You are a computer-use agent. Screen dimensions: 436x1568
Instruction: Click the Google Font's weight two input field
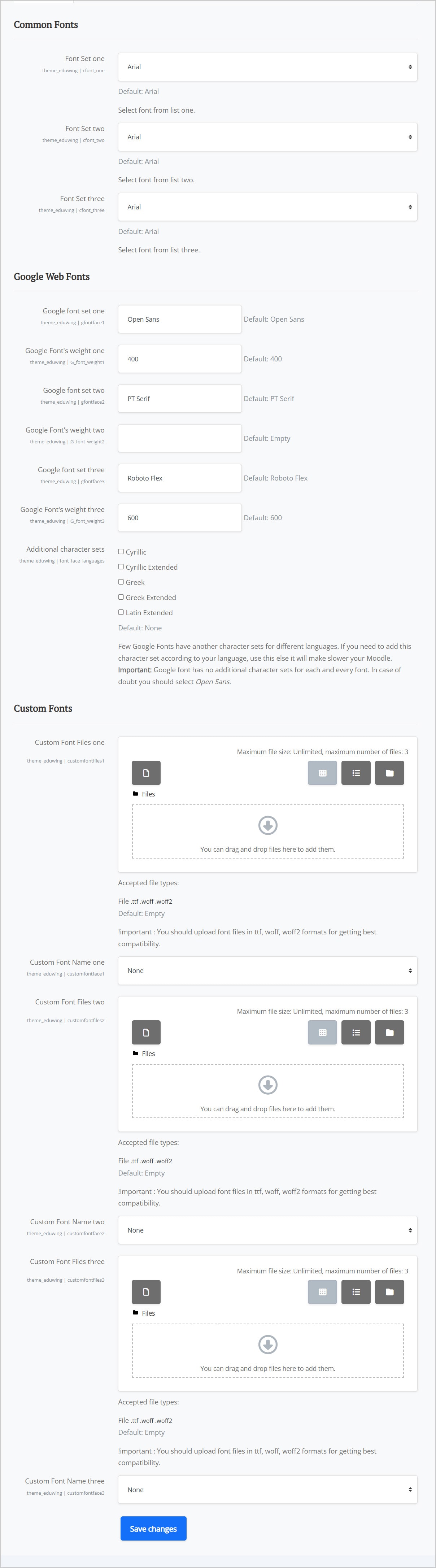pyautogui.click(x=179, y=438)
